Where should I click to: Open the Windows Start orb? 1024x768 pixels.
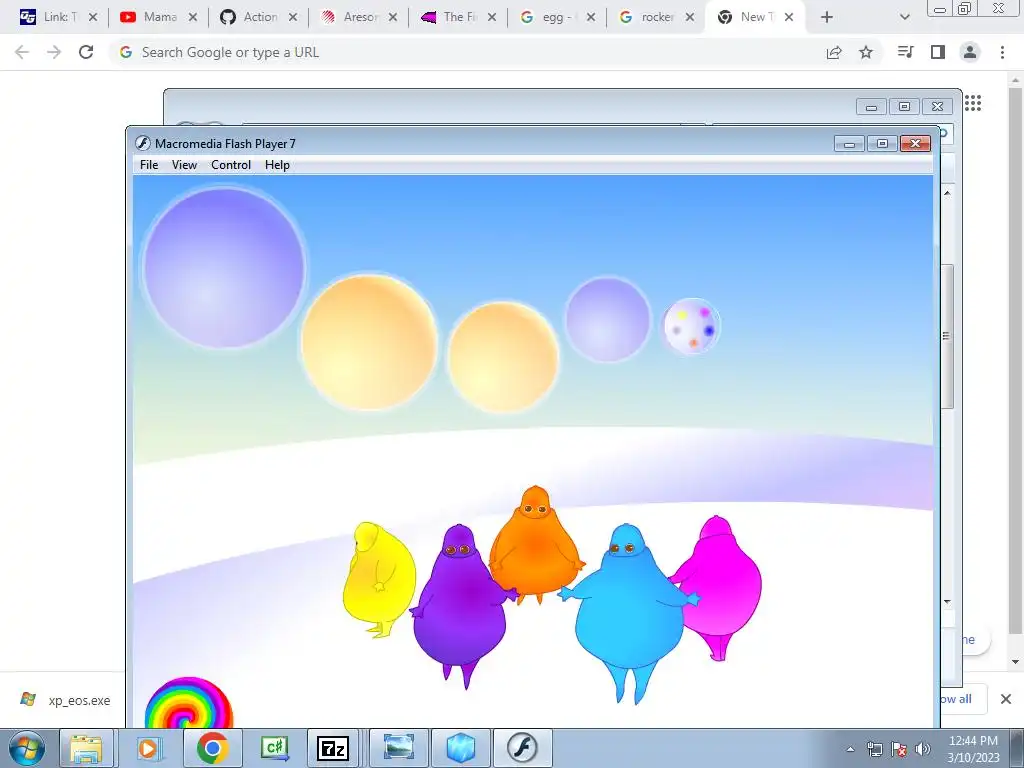tap(27, 748)
